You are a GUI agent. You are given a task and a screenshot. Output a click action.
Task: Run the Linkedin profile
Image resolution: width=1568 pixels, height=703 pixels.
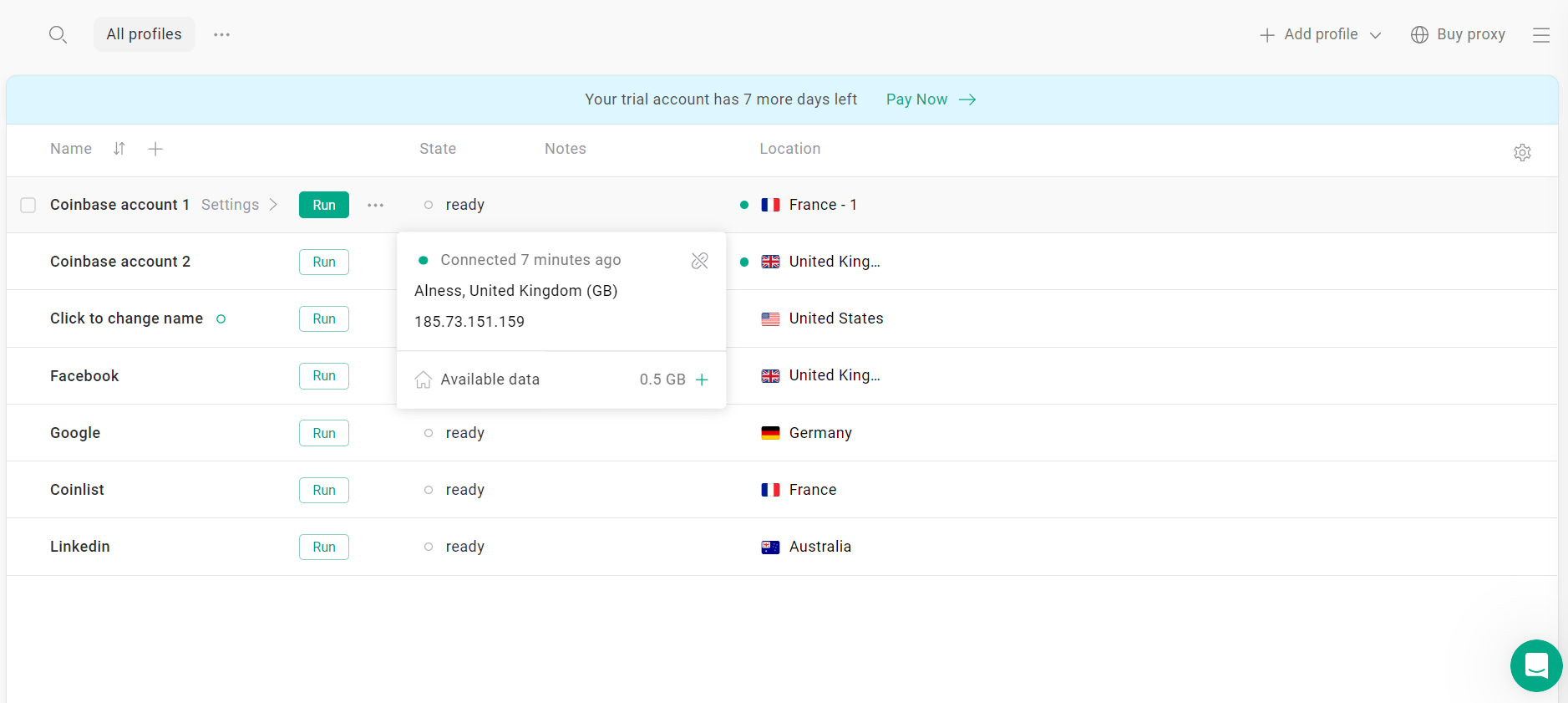(324, 547)
